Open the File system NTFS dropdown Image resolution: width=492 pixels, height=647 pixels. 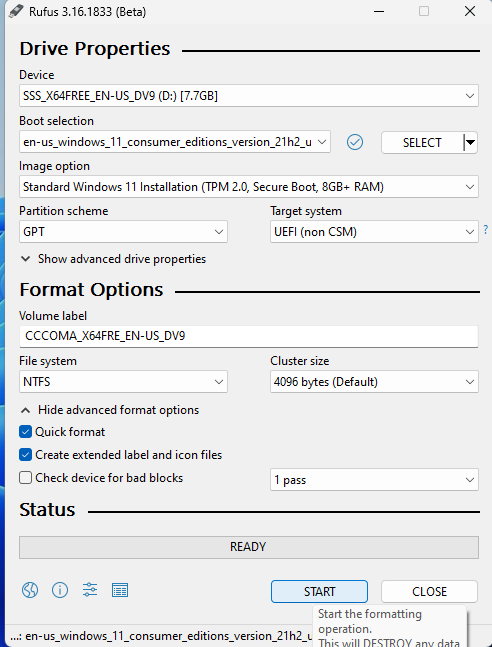pos(123,382)
